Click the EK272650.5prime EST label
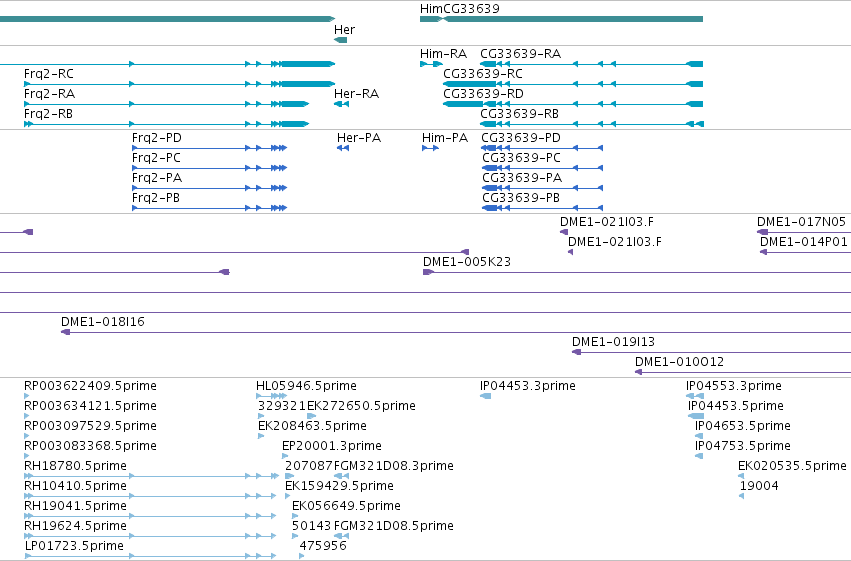Screen dimensions: 851x561 (x=361, y=406)
